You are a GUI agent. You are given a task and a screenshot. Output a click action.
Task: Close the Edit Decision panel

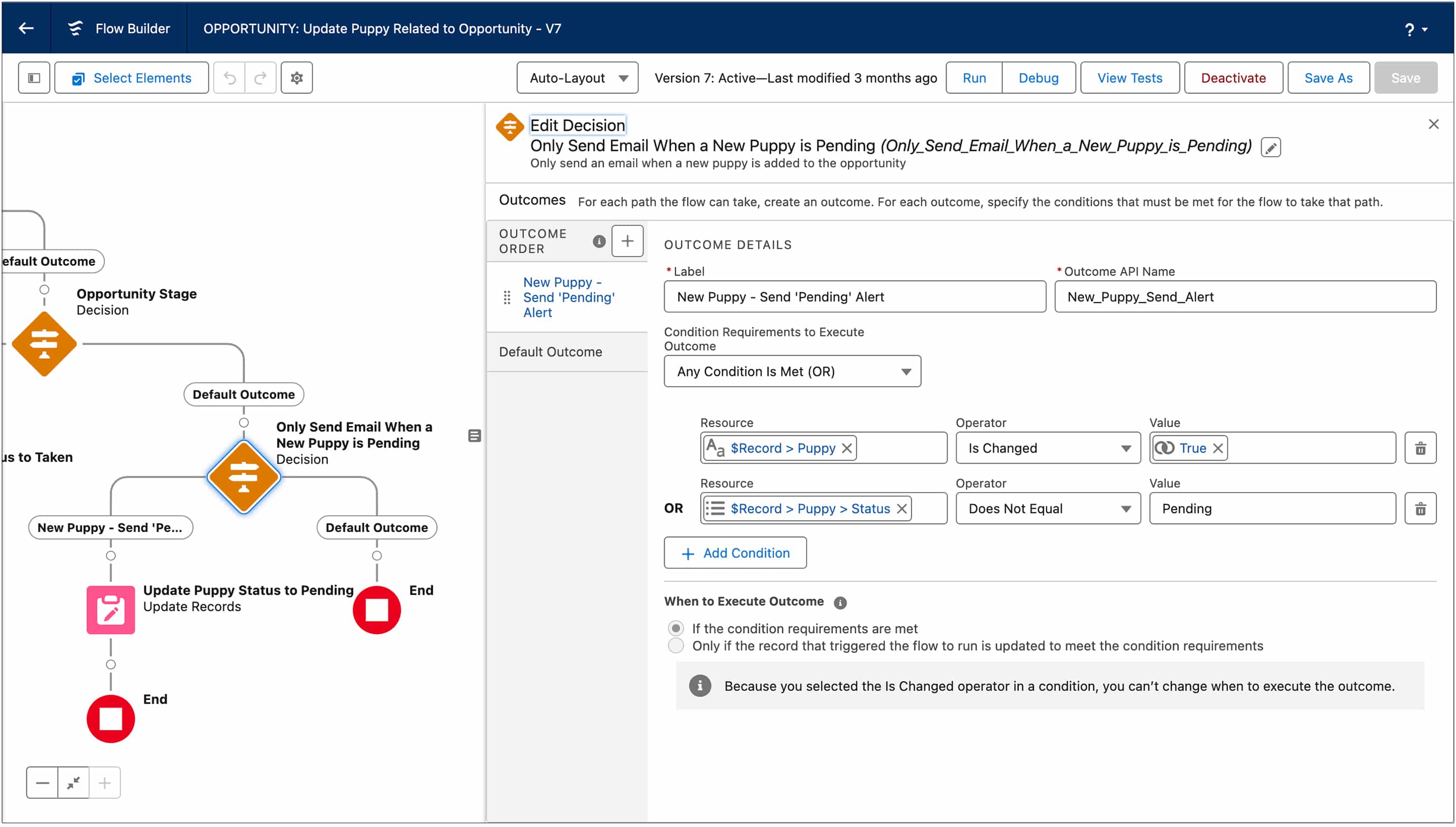tap(1433, 124)
